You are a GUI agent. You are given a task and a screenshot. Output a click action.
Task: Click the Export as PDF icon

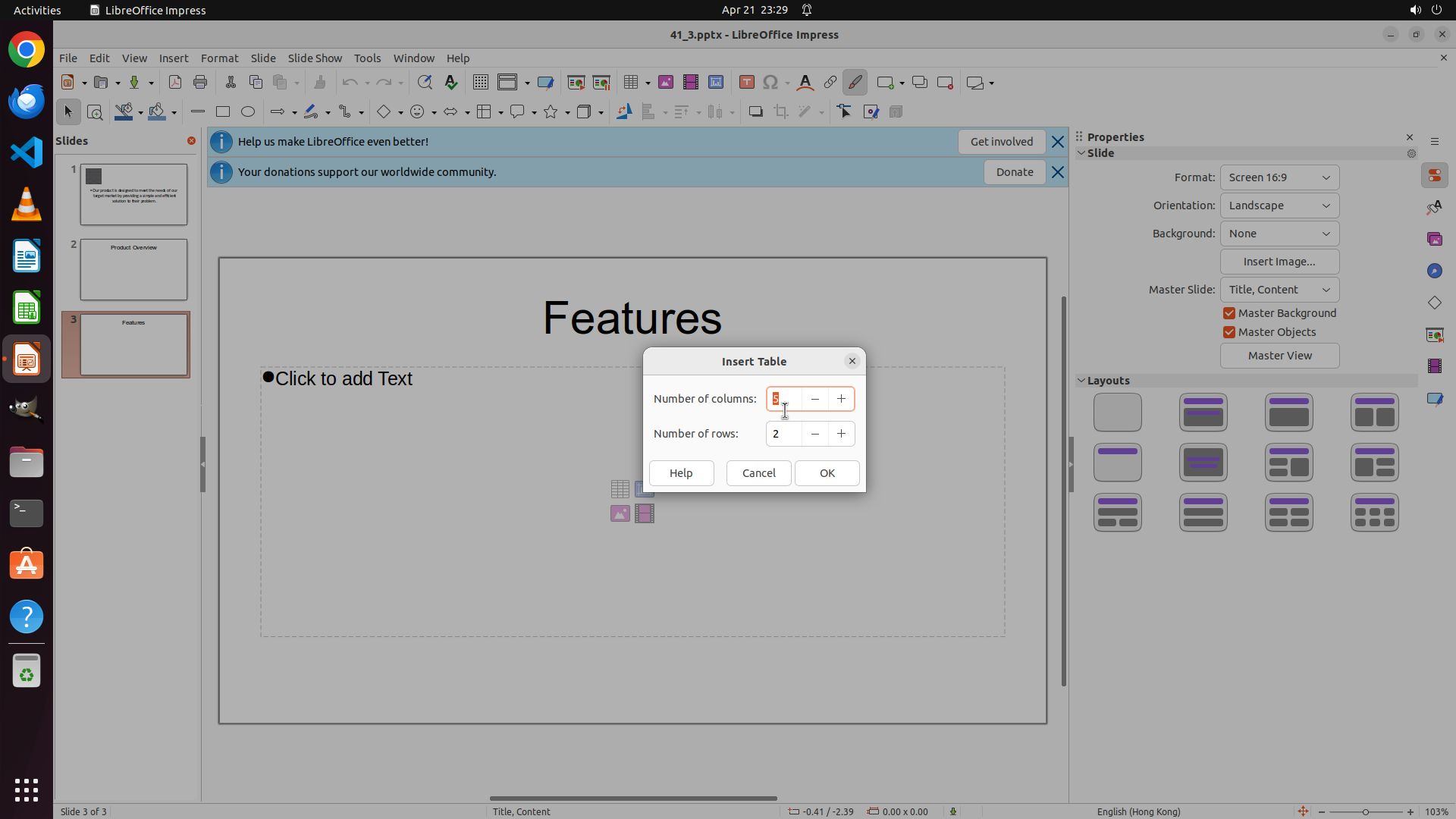(175, 83)
